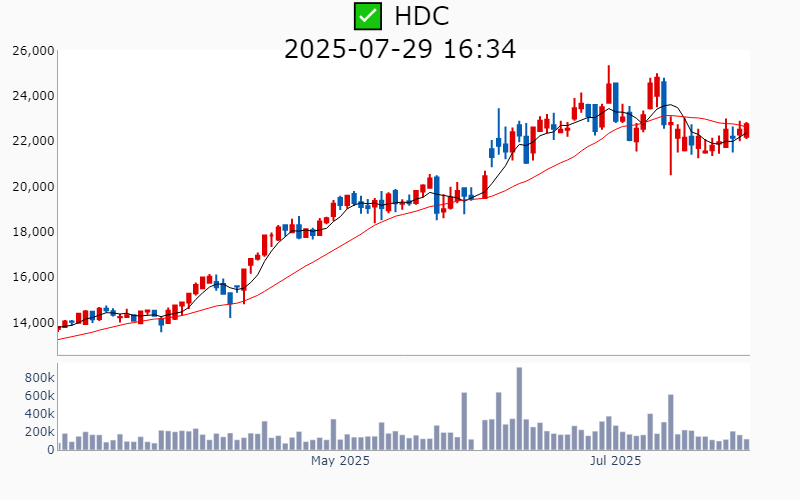Click the 14,000 price axis label
This screenshot has height=500, width=800.
33,322
